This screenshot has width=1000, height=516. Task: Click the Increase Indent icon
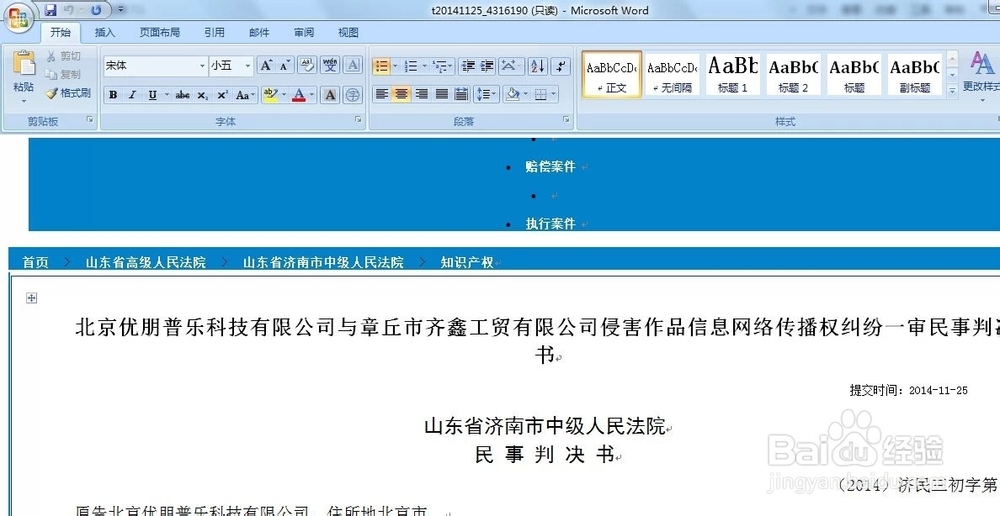click(x=488, y=66)
